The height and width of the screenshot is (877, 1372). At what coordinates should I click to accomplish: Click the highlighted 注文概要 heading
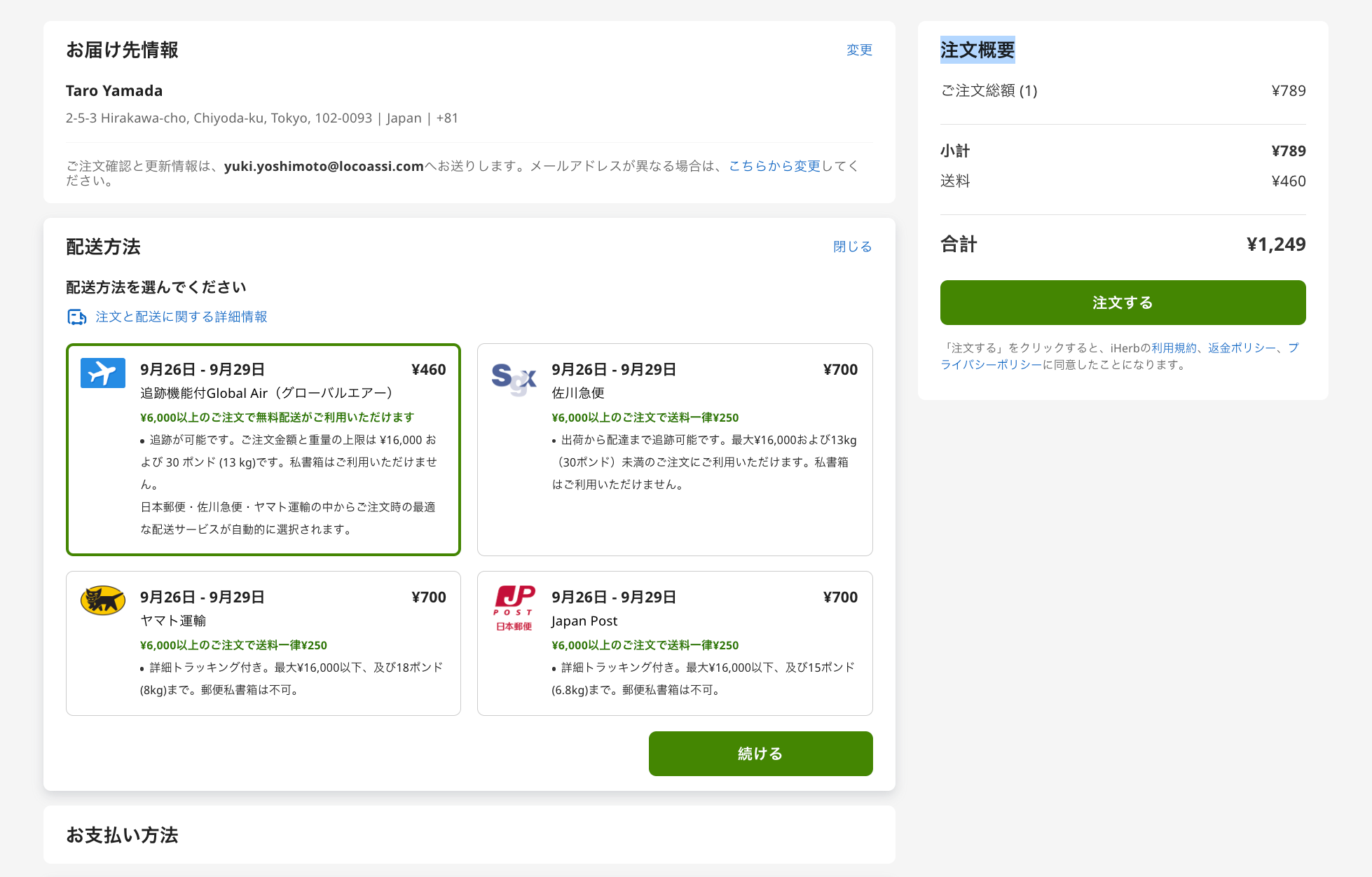tap(977, 50)
